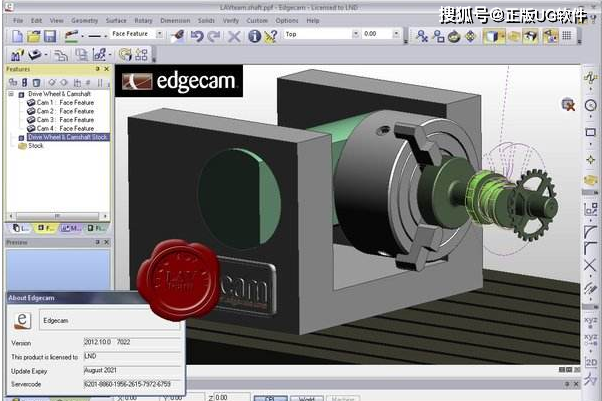The width and height of the screenshot is (602, 401).
Task: Select Cam 4 : Face Feature
Action: pos(65,128)
